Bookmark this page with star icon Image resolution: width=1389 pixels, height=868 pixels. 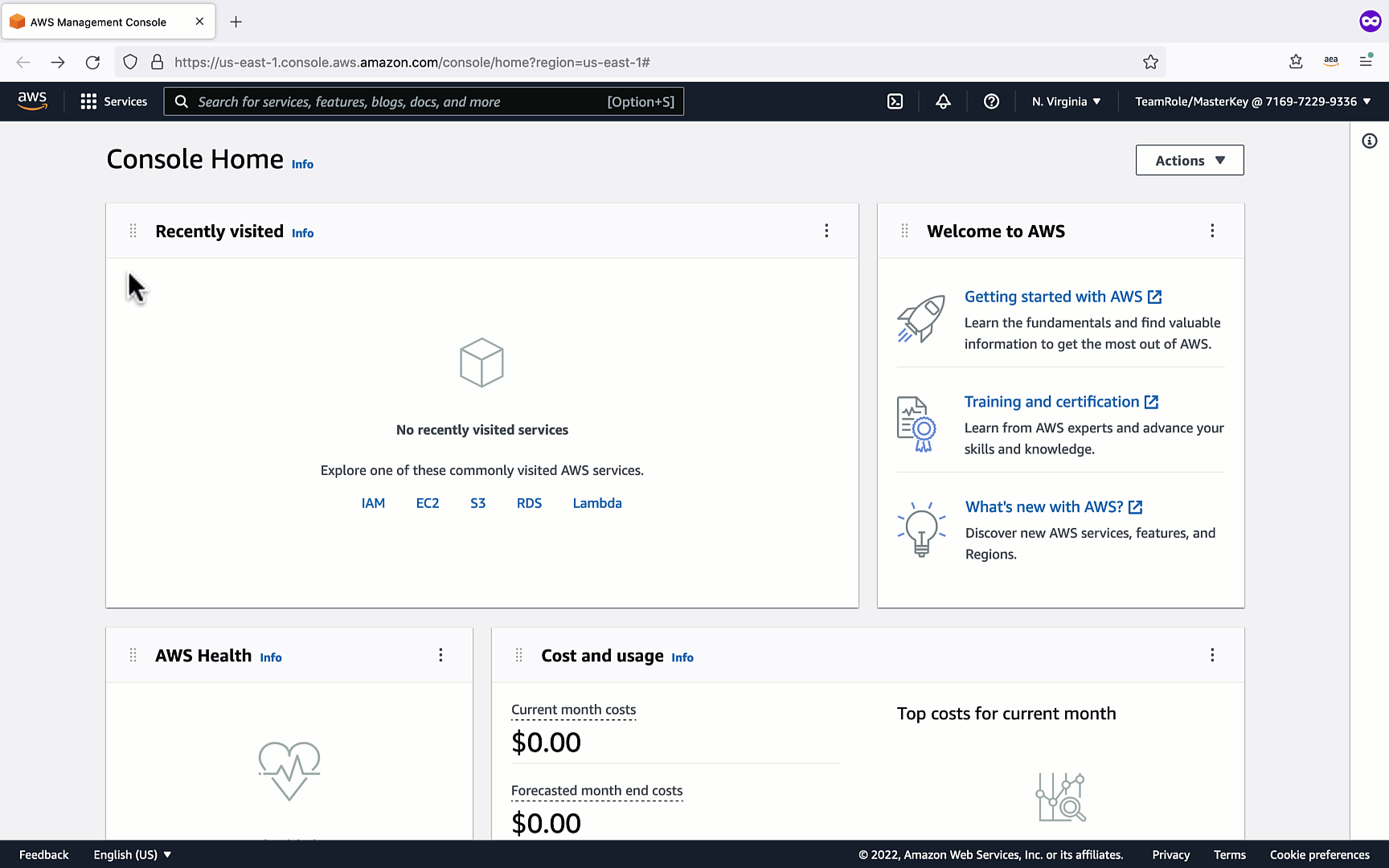[1151, 62]
